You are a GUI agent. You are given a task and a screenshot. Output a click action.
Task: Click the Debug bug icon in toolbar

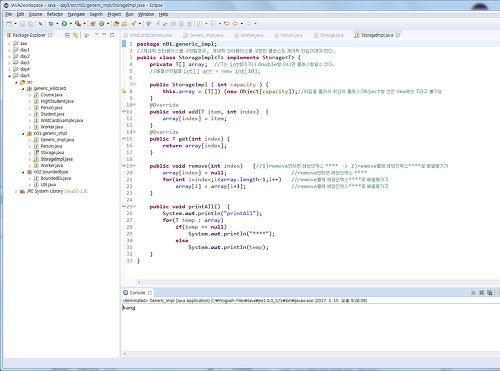(51, 24)
